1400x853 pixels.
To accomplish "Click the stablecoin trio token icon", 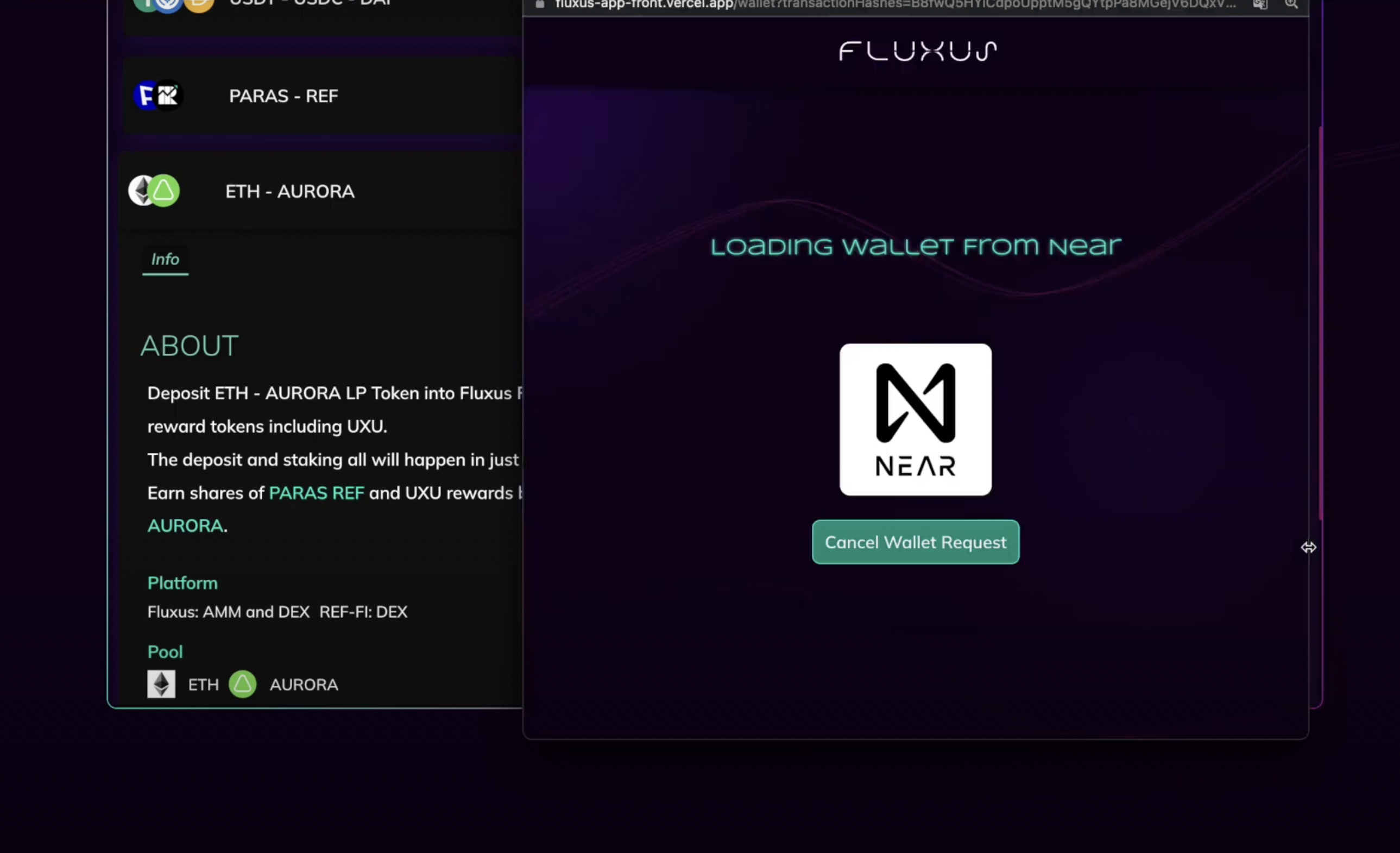I will click(x=173, y=4).
